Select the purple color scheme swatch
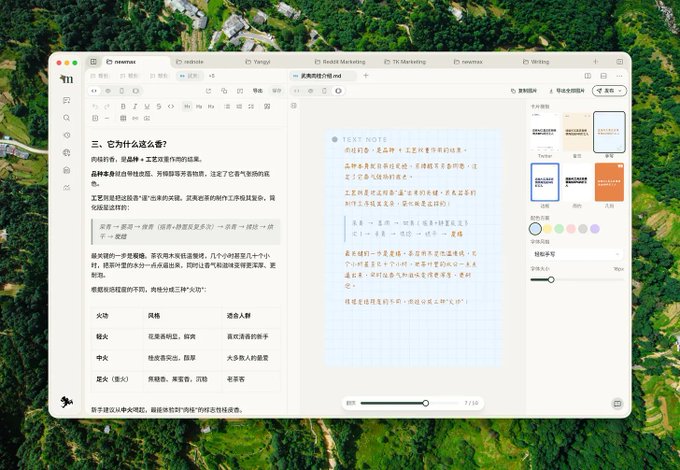The image size is (680, 470). click(x=595, y=228)
